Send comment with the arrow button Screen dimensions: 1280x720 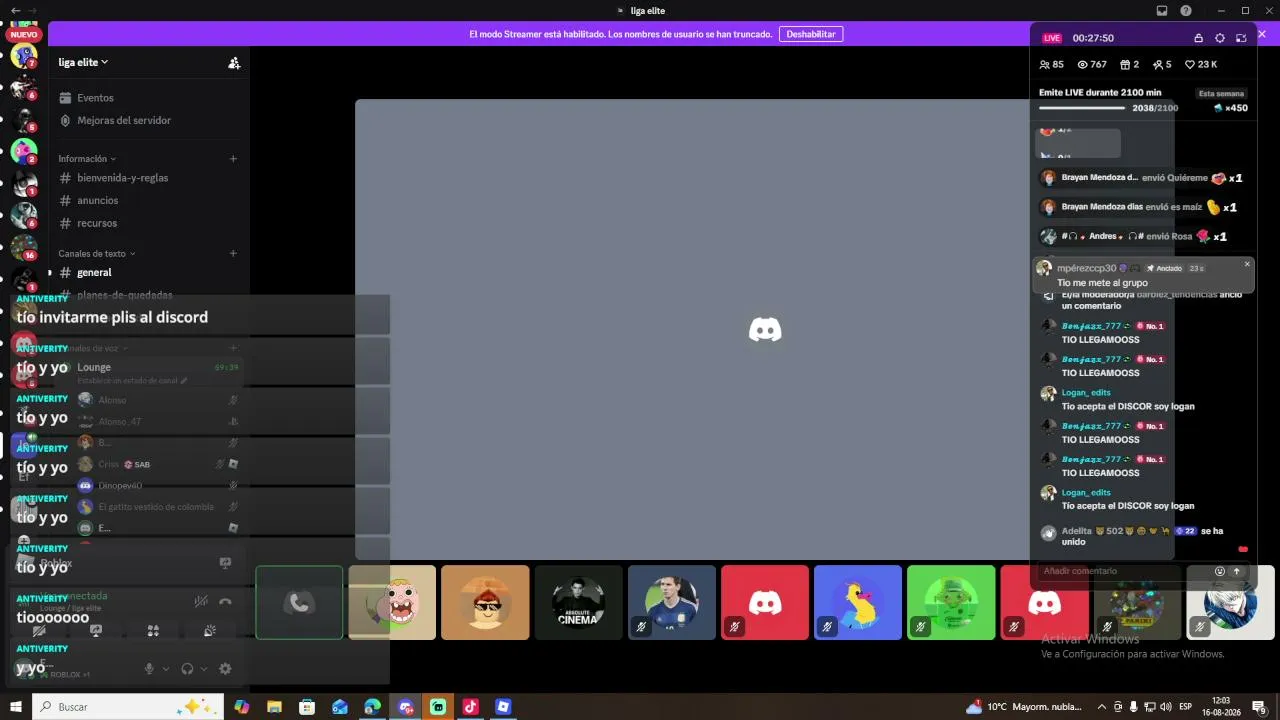click(x=1236, y=571)
